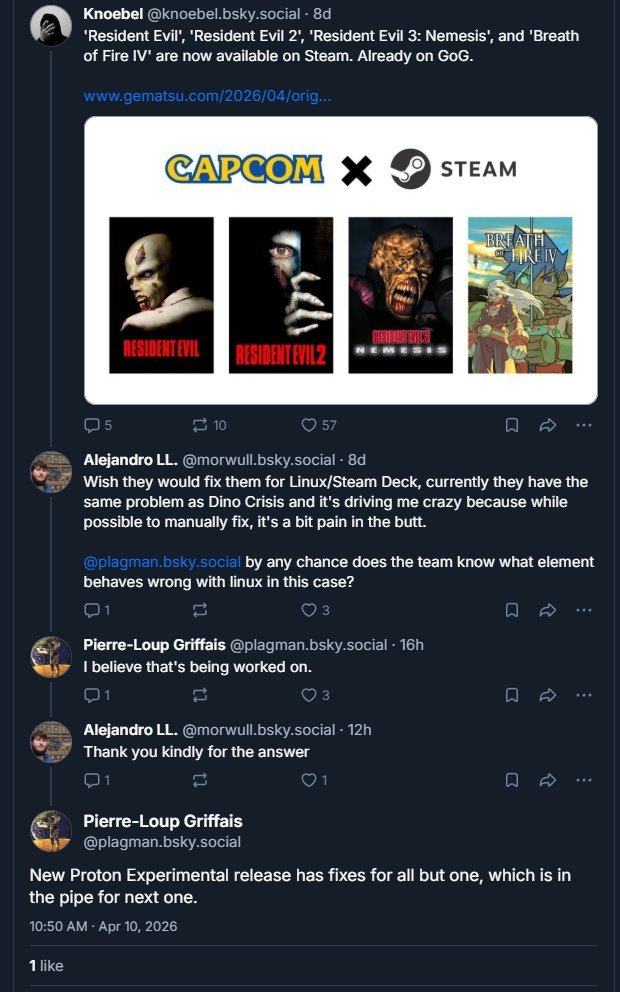Open the gematsu.com article link
The image size is (620, 992).
coord(207,96)
